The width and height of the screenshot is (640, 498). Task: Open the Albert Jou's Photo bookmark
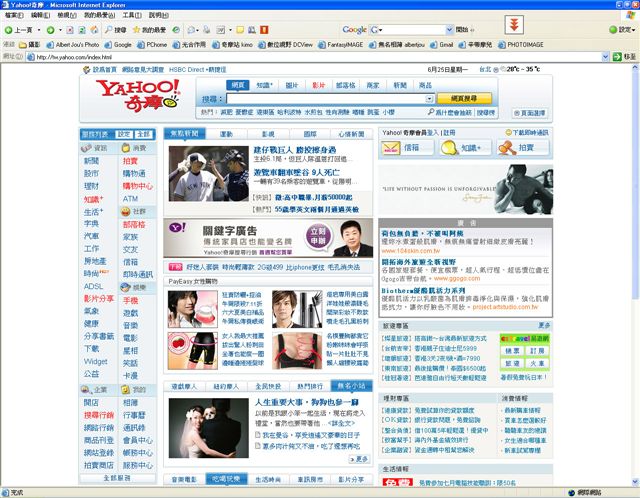73,45
